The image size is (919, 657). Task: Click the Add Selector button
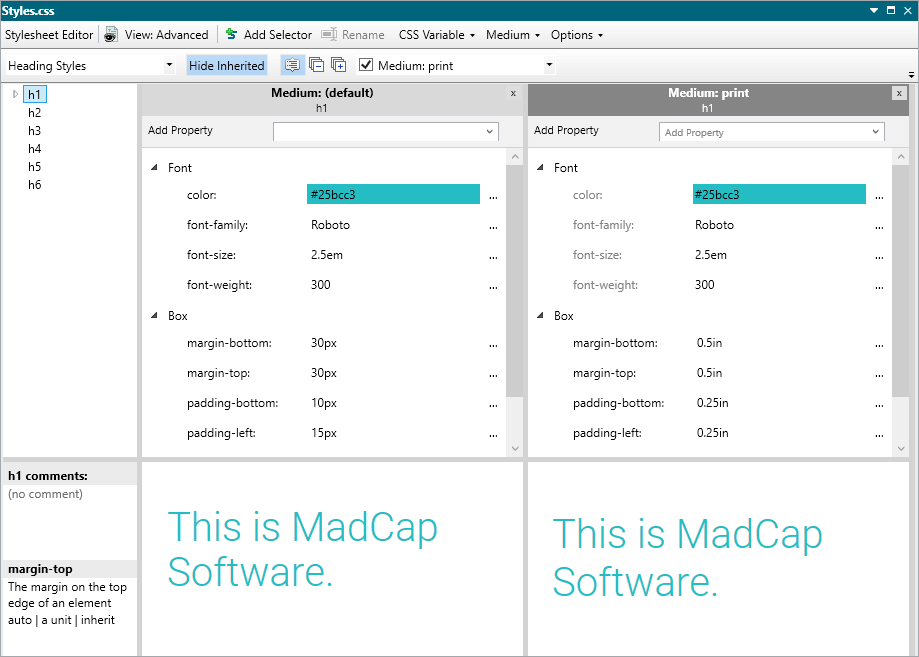[x=269, y=35]
